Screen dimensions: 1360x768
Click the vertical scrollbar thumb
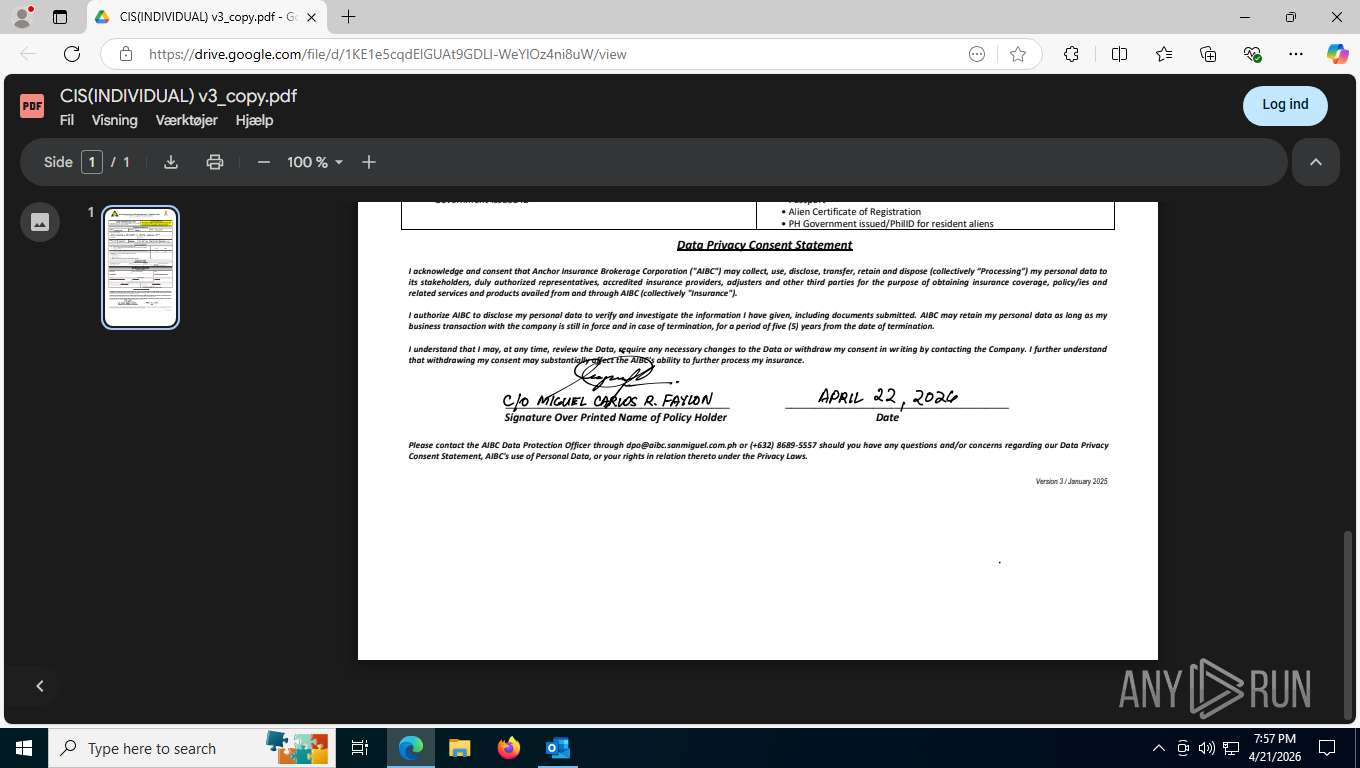pyautogui.click(x=1348, y=625)
